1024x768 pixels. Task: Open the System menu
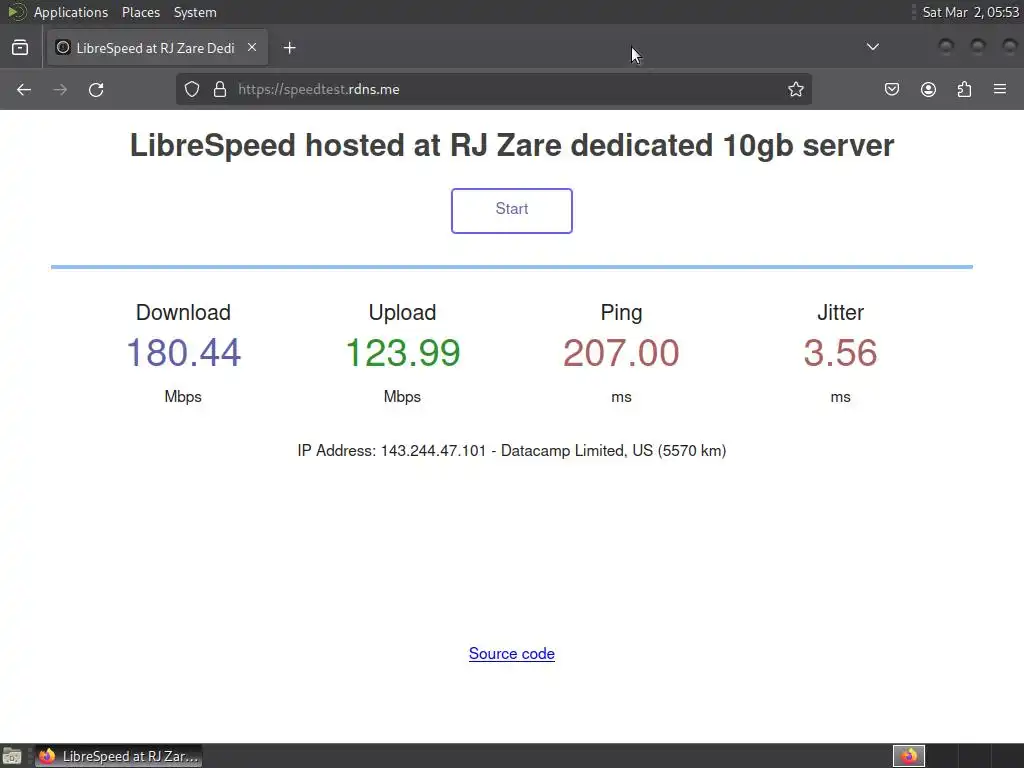(x=195, y=12)
